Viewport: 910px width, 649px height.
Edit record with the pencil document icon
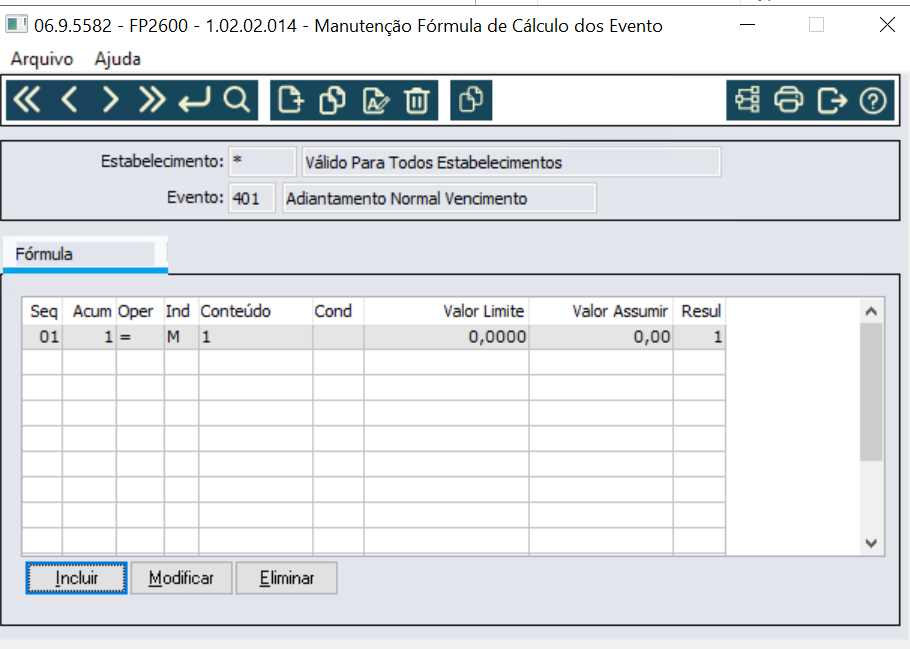375,100
